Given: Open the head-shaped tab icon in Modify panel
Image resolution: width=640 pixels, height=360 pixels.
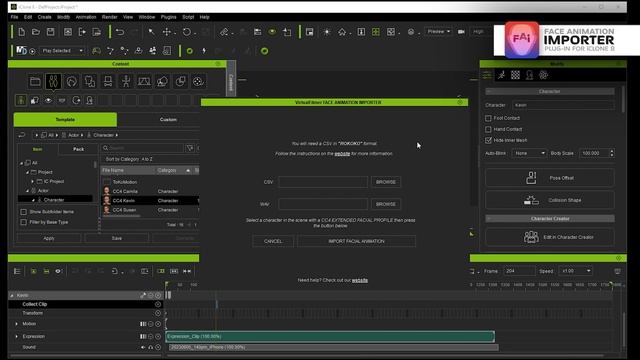Looking at the screenshot, I should (x=529, y=75).
